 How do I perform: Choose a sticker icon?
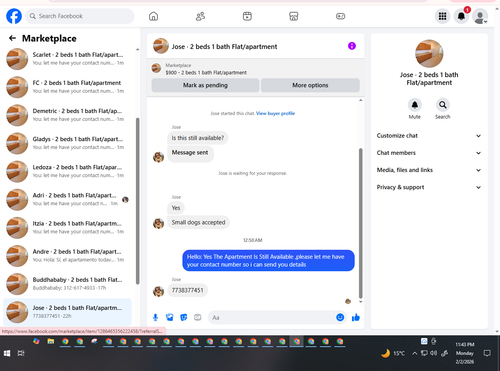[184, 317]
